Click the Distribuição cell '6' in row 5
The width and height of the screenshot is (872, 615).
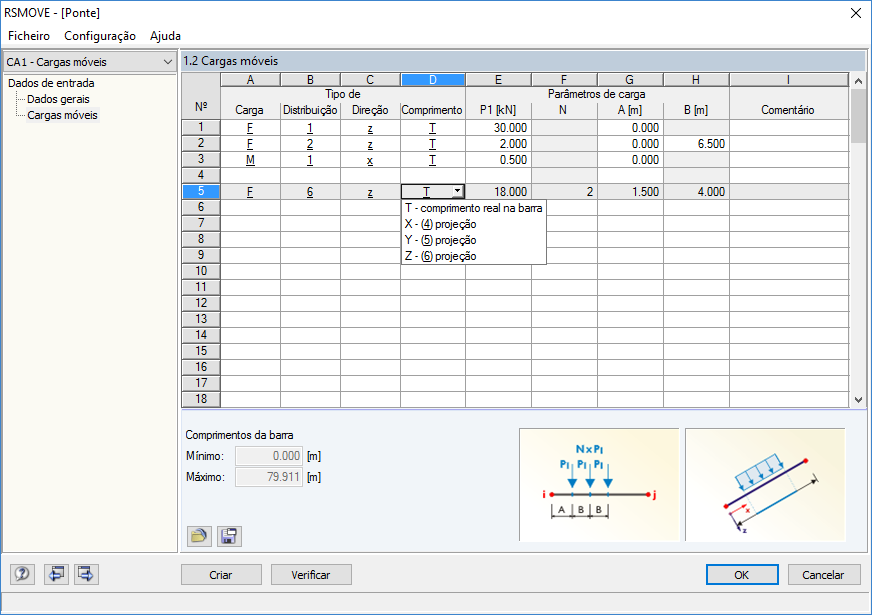[310, 191]
